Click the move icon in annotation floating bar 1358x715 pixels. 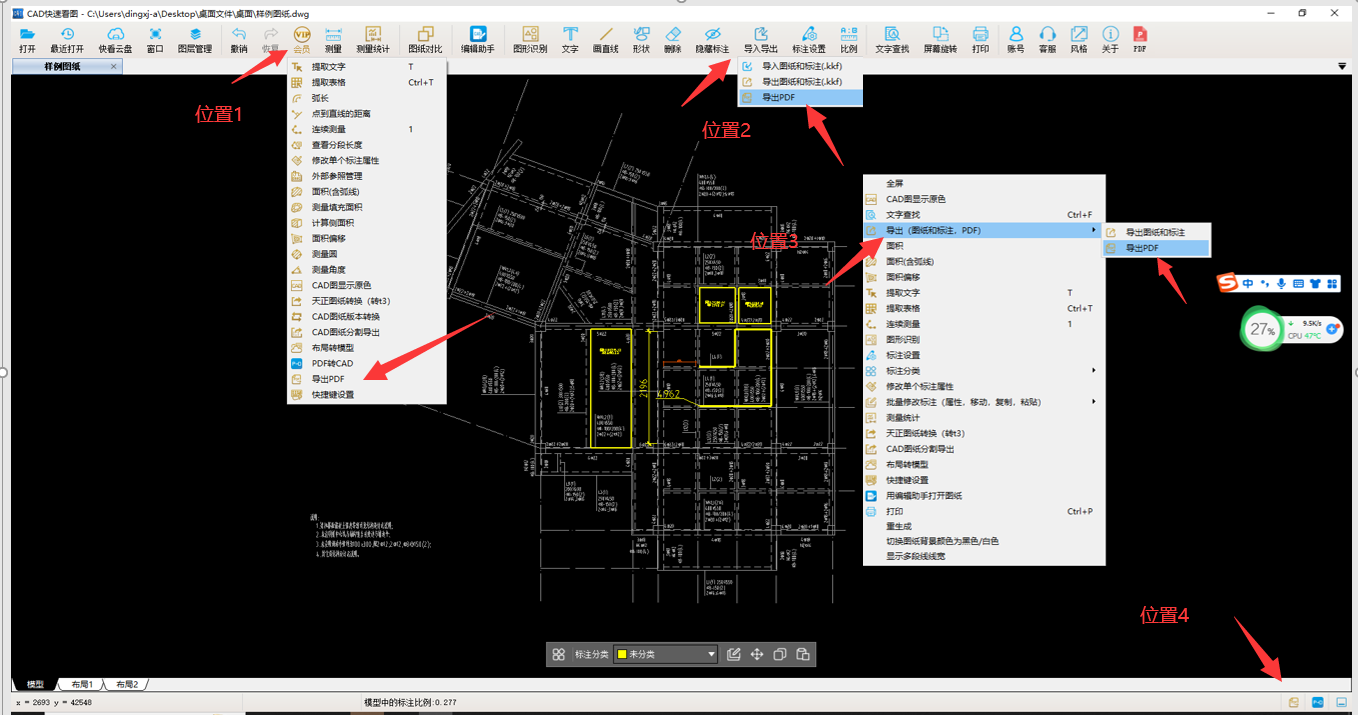pyautogui.click(x=757, y=654)
